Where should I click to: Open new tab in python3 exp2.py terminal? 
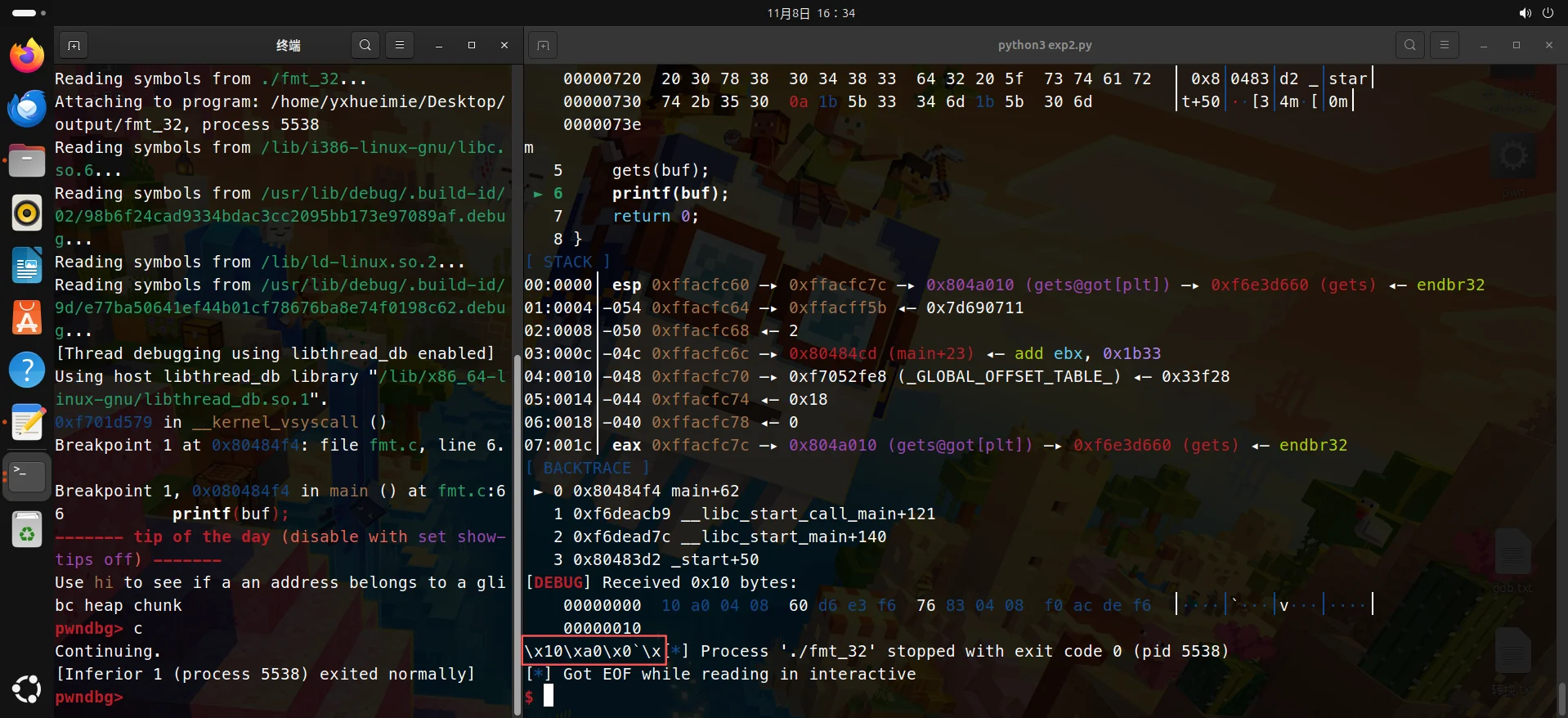(543, 45)
